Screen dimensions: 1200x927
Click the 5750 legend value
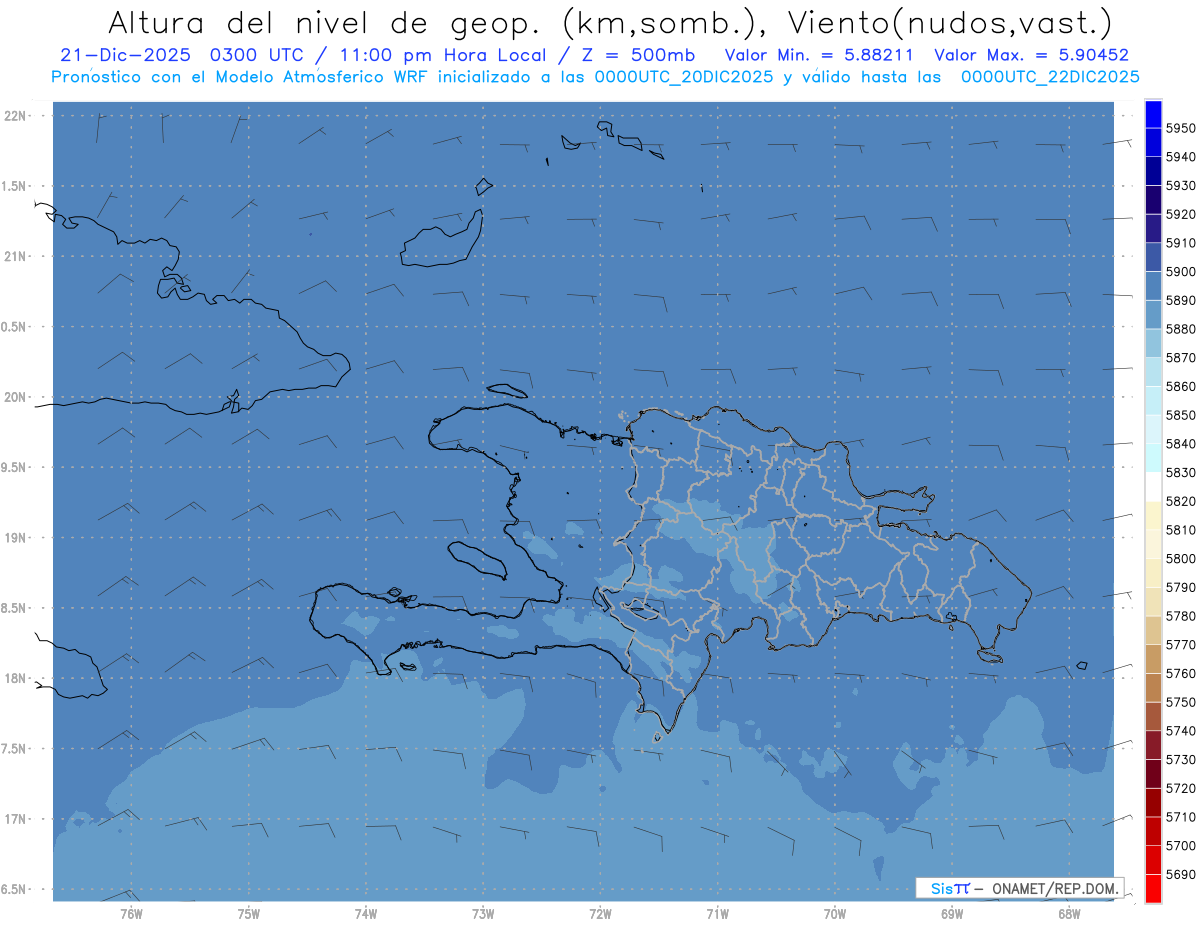1181,702
